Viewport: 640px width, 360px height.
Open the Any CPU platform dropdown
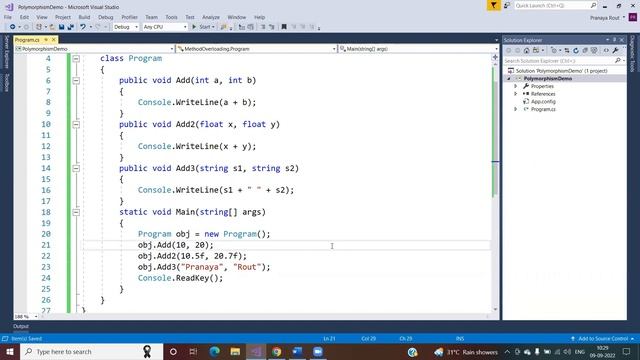pos(165,27)
